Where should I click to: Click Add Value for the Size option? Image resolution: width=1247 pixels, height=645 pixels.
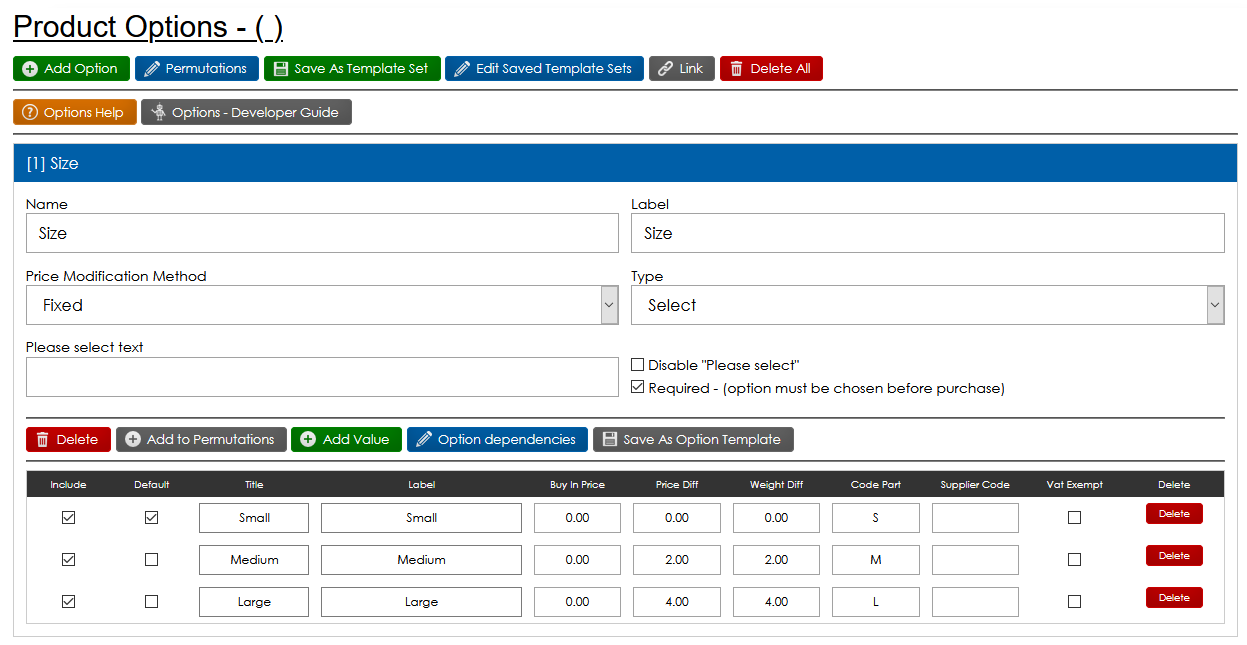pos(346,440)
